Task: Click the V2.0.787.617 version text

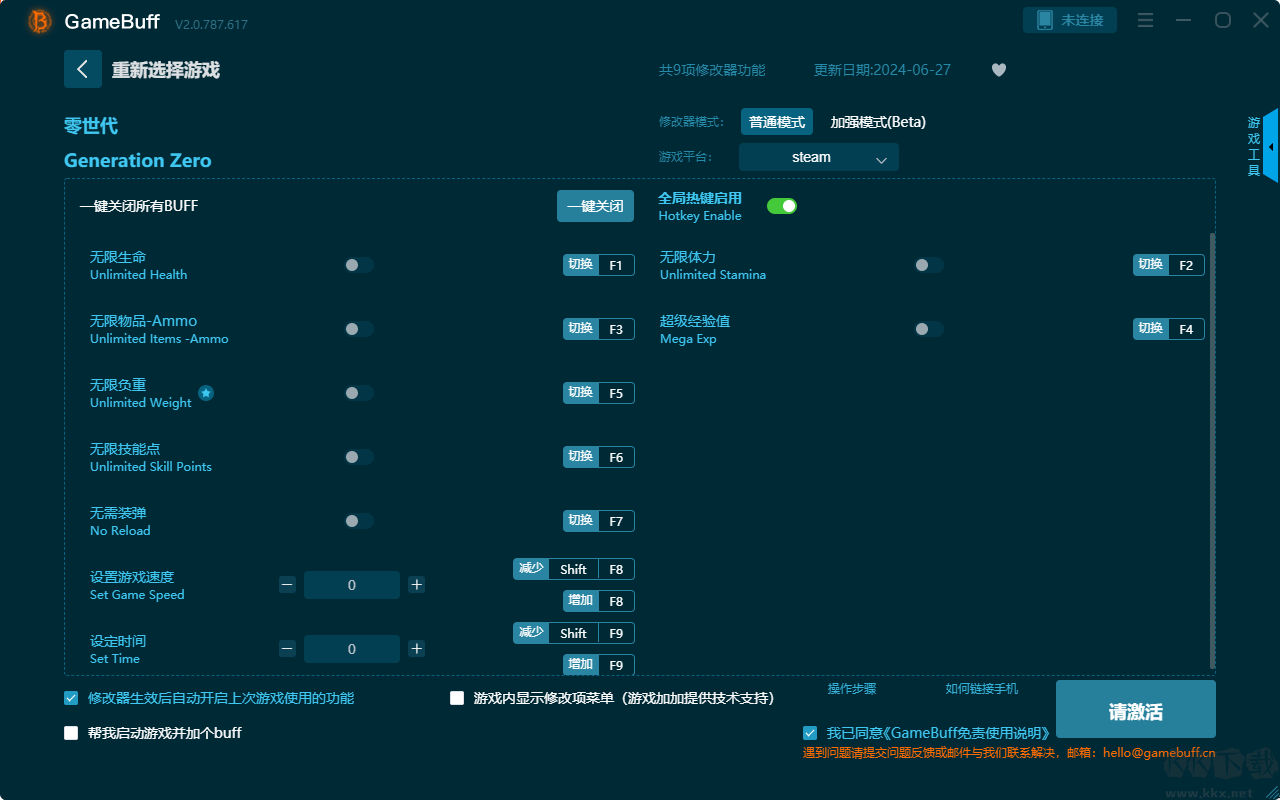Action: 211,24
